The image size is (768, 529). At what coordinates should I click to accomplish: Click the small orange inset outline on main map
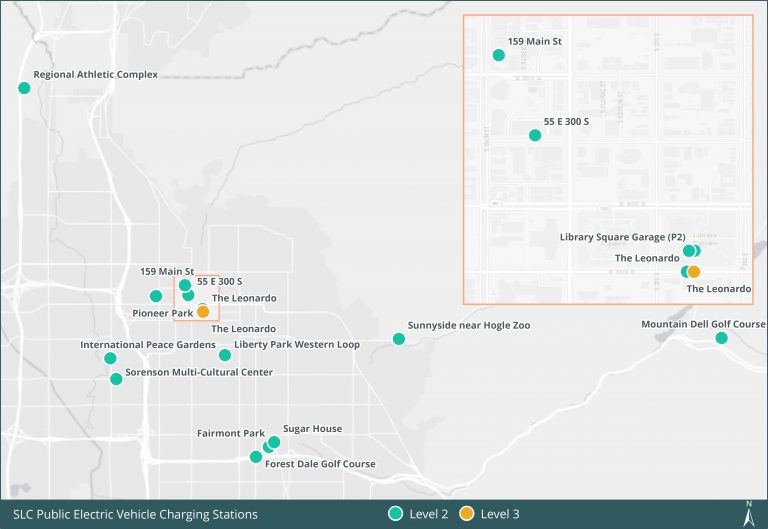(196, 298)
